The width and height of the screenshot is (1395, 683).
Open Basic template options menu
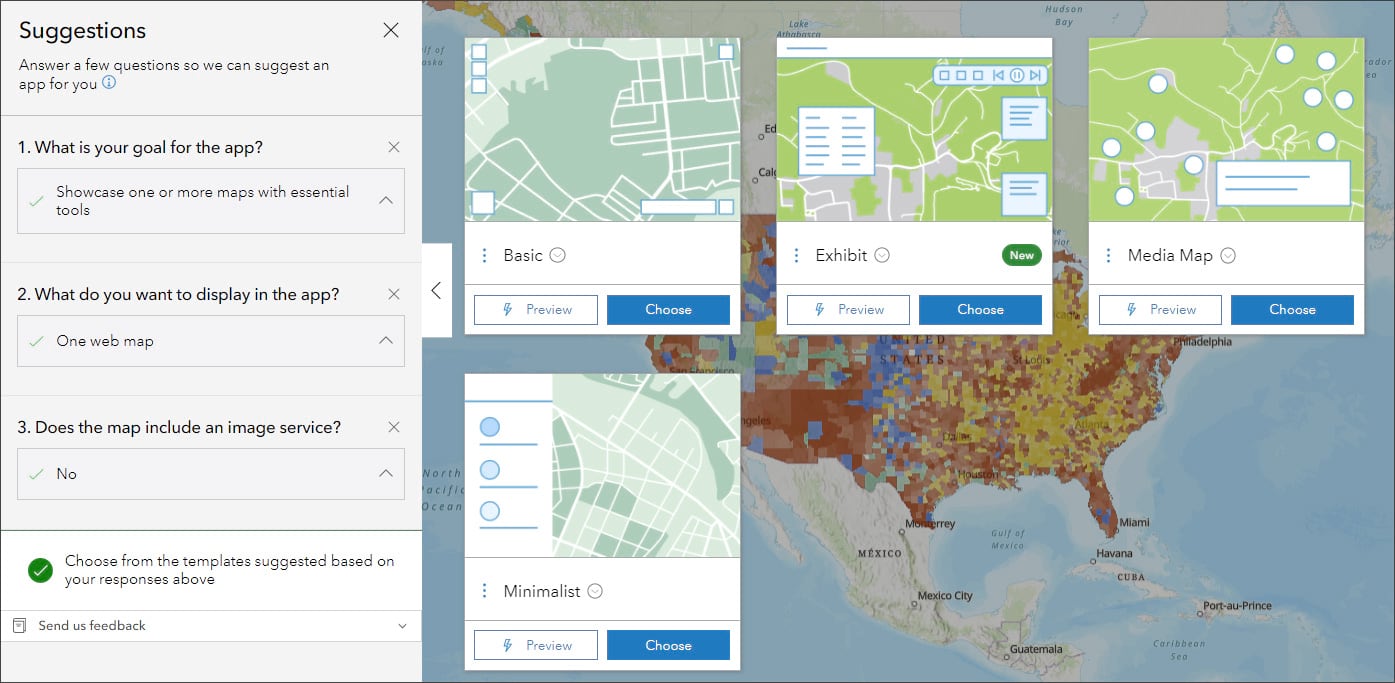coord(484,255)
